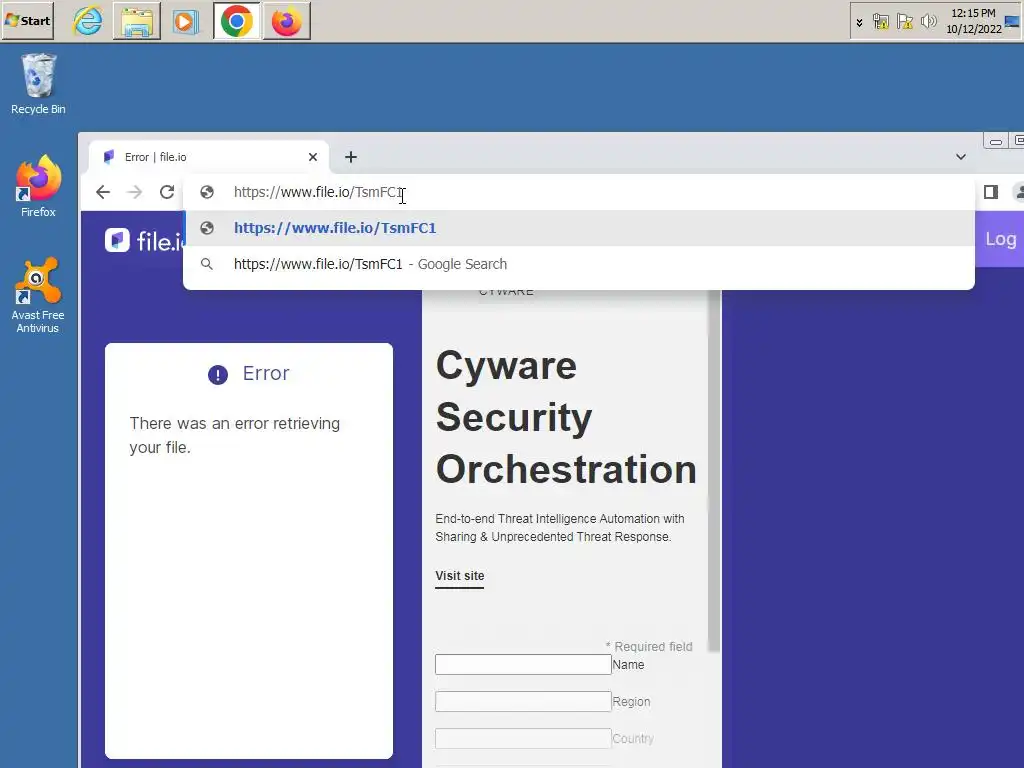This screenshot has height=768, width=1024.
Task: Click the 'End-to-end Threat Intelligence' description
Action: point(560,528)
